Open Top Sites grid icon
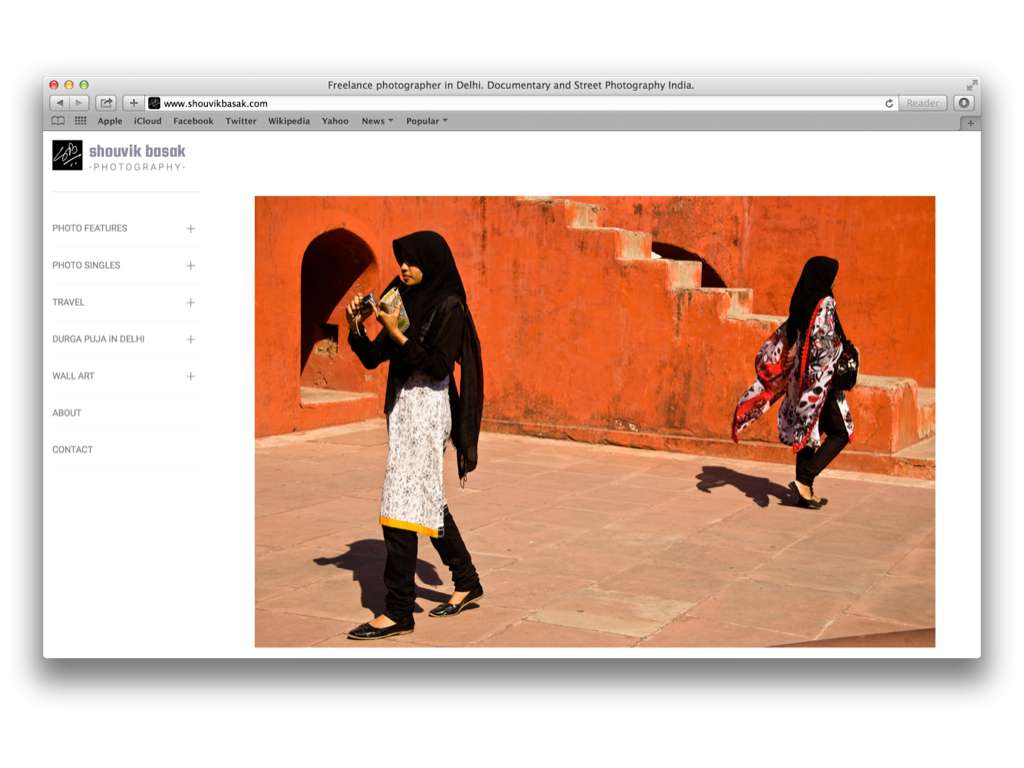Screen dimensions: 1024x768 [x=80, y=121]
